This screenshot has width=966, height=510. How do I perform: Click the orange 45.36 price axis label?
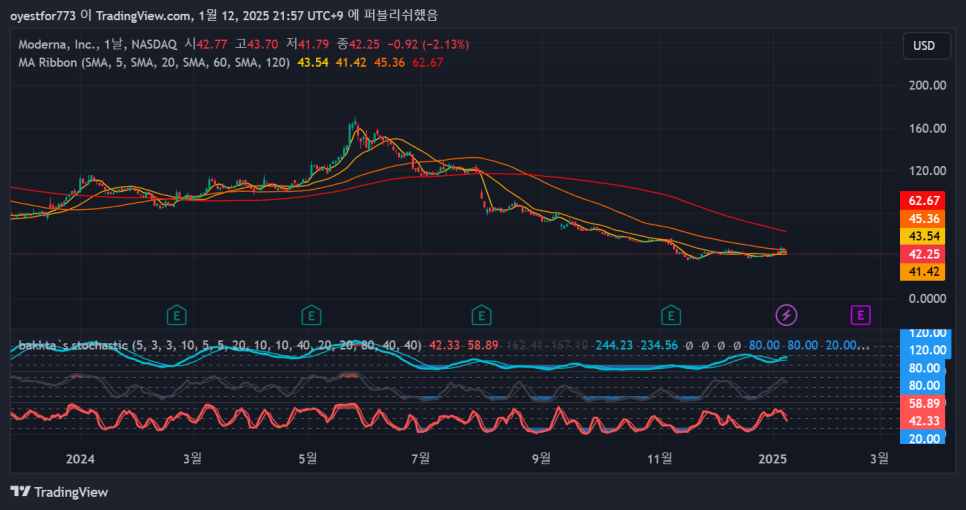tap(922, 219)
